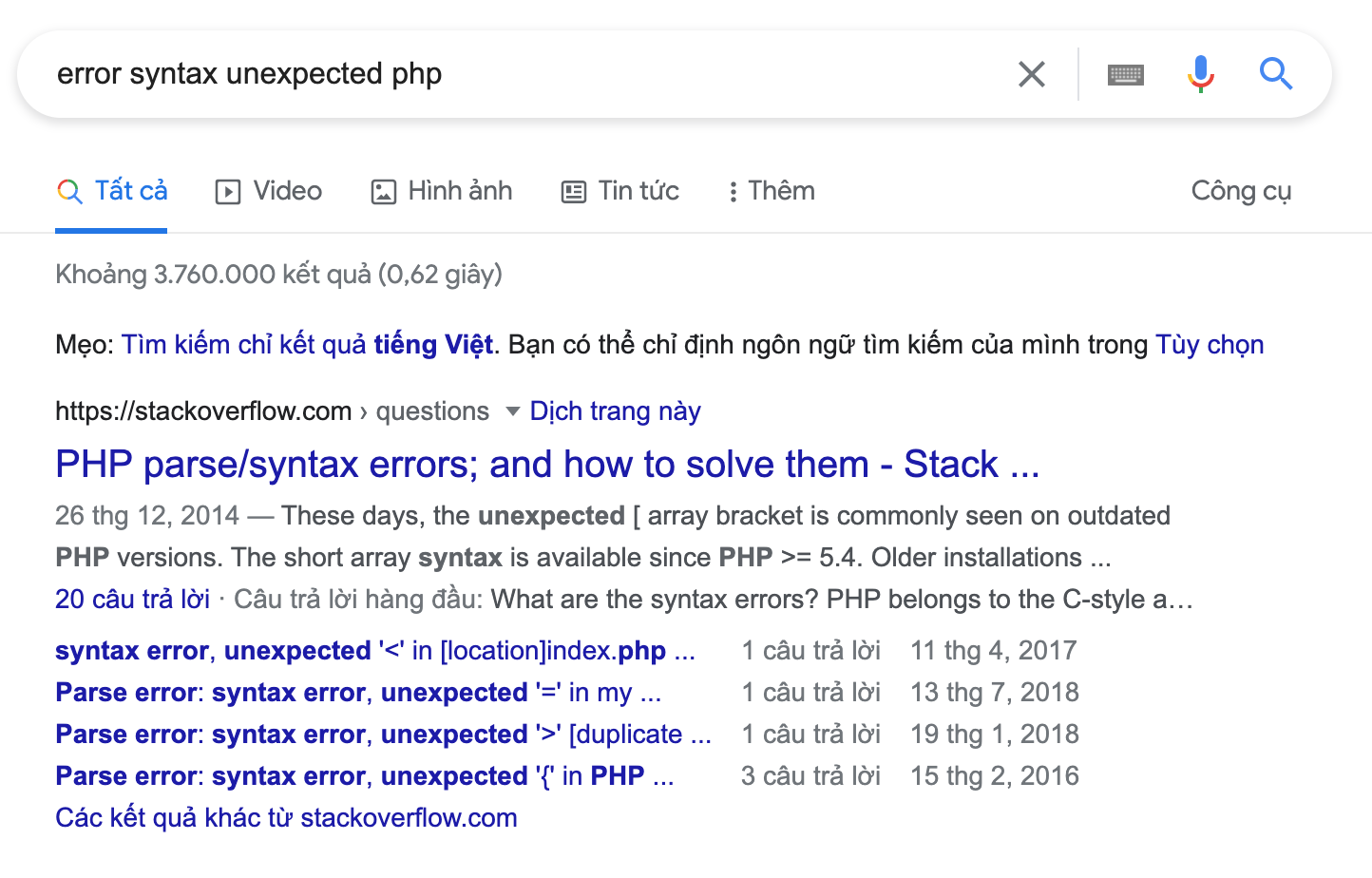Open the unexpected '<' in index.php link

point(374,651)
